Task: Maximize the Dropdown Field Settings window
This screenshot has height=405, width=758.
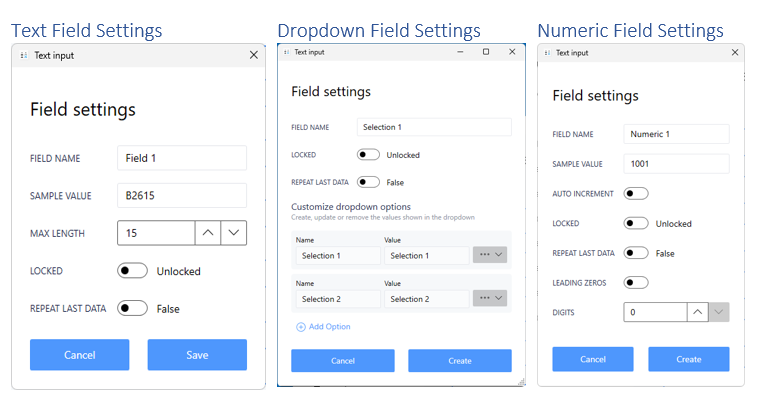Action: pyautogui.click(x=486, y=52)
